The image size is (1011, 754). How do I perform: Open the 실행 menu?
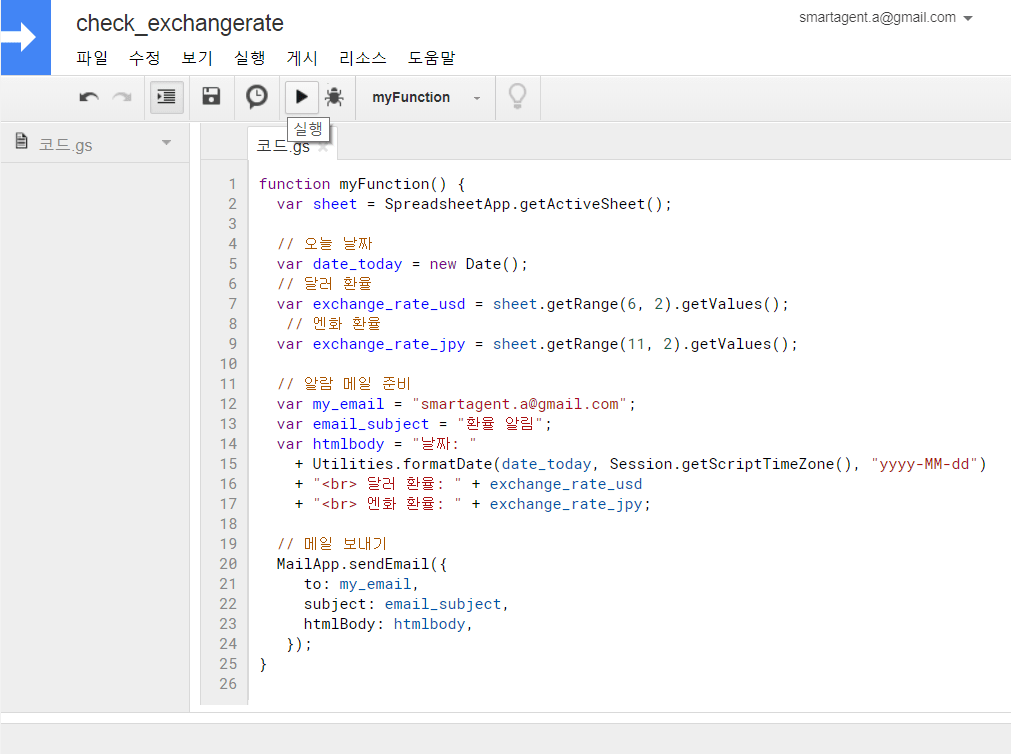click(249, 58)
